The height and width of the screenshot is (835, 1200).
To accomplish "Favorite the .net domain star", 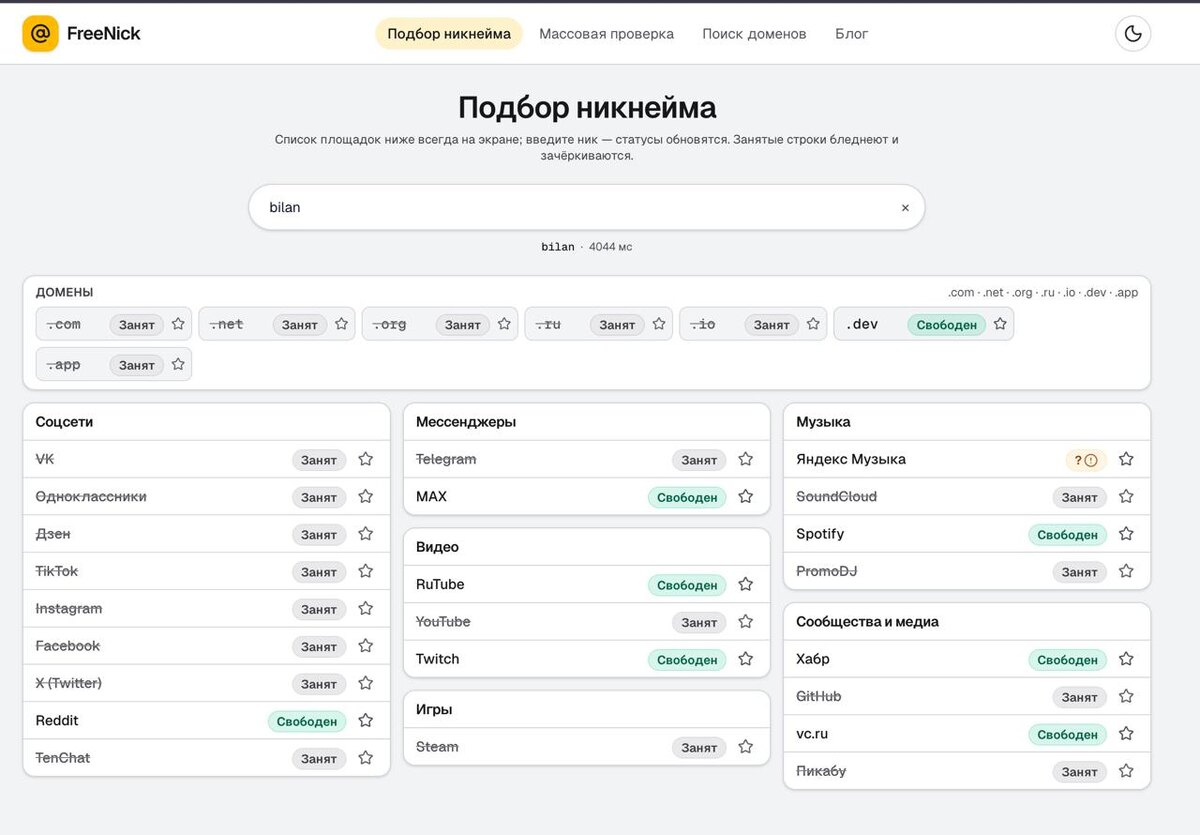I will click(x=341, y=324).
